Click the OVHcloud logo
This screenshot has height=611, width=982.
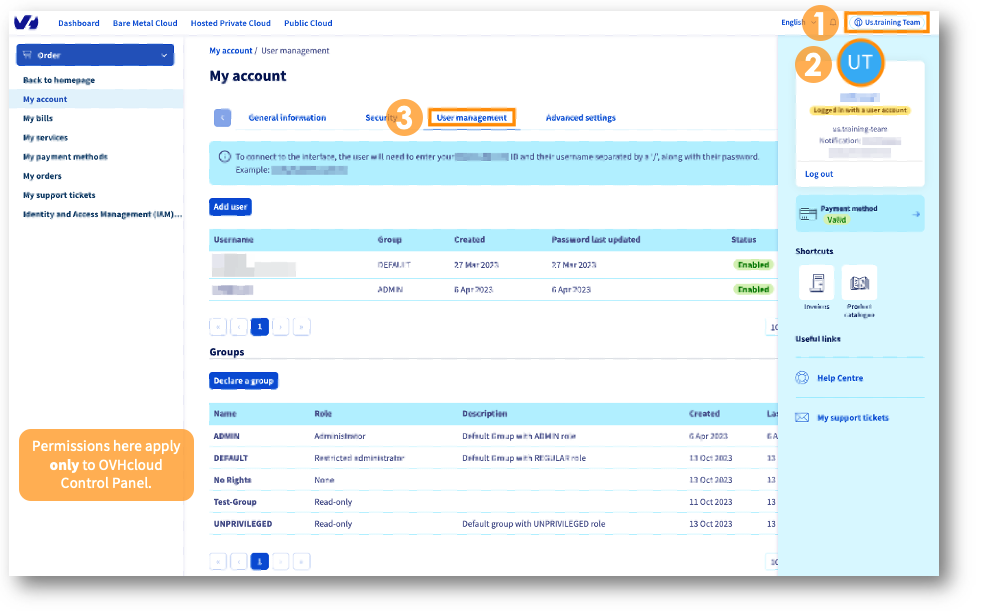26,23
